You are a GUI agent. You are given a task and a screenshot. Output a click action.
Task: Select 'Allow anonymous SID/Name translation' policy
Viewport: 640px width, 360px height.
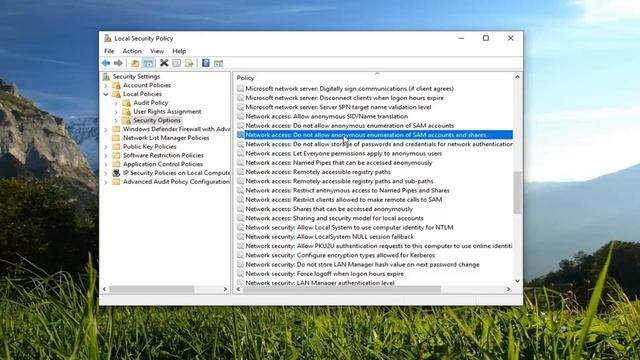(x=327, y=116)
